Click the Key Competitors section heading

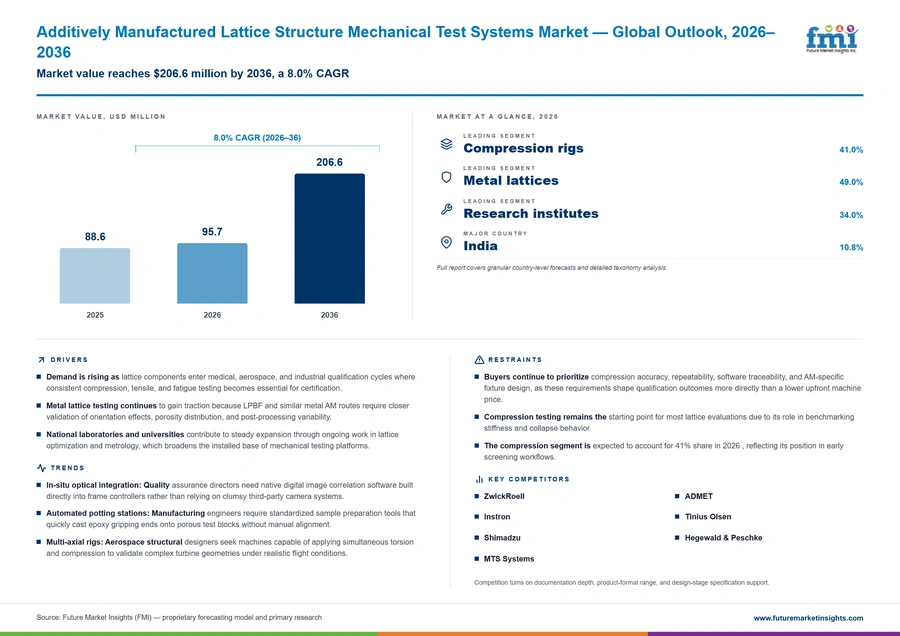529,479
